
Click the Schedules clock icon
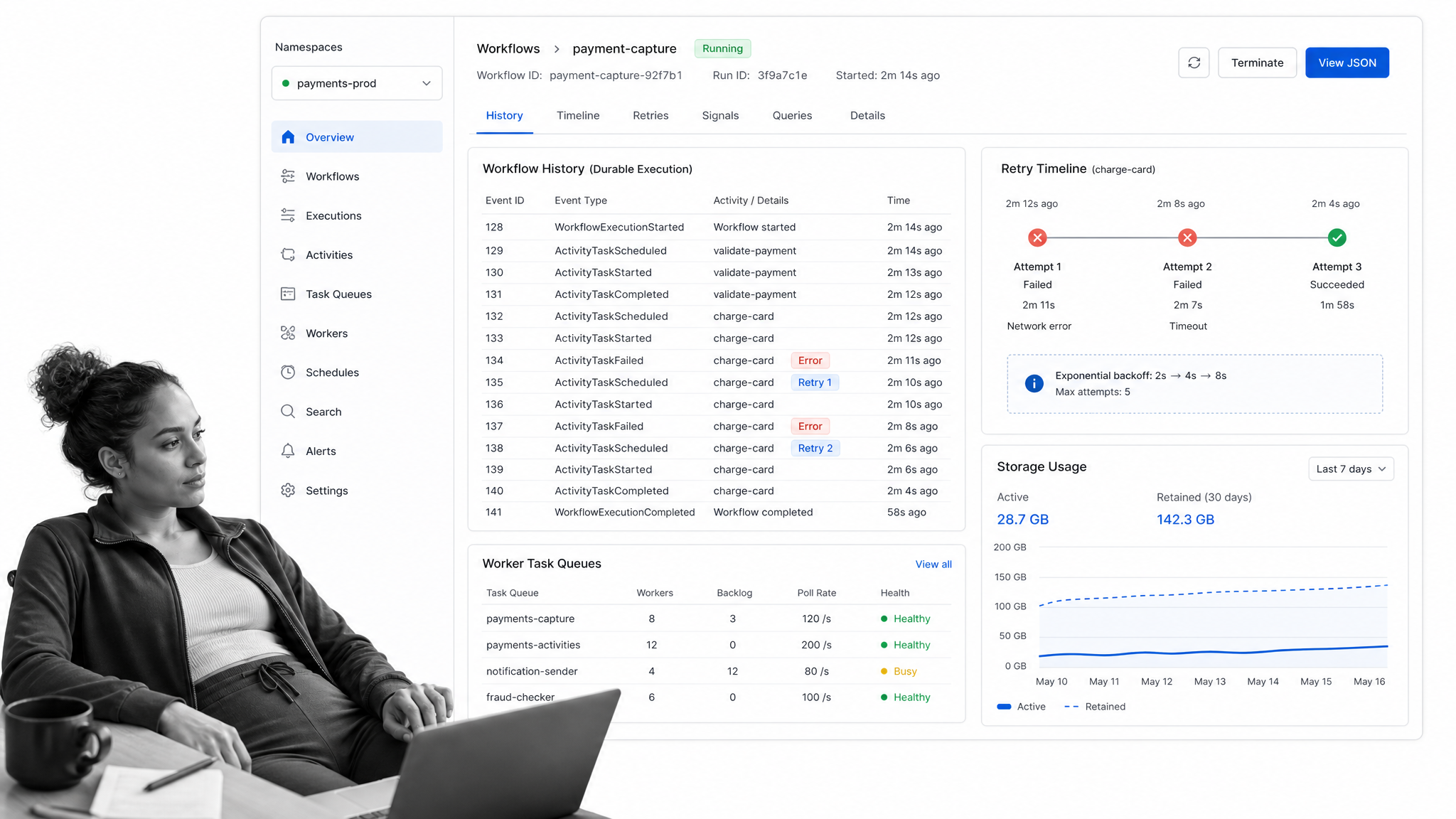tap(288, 372)
